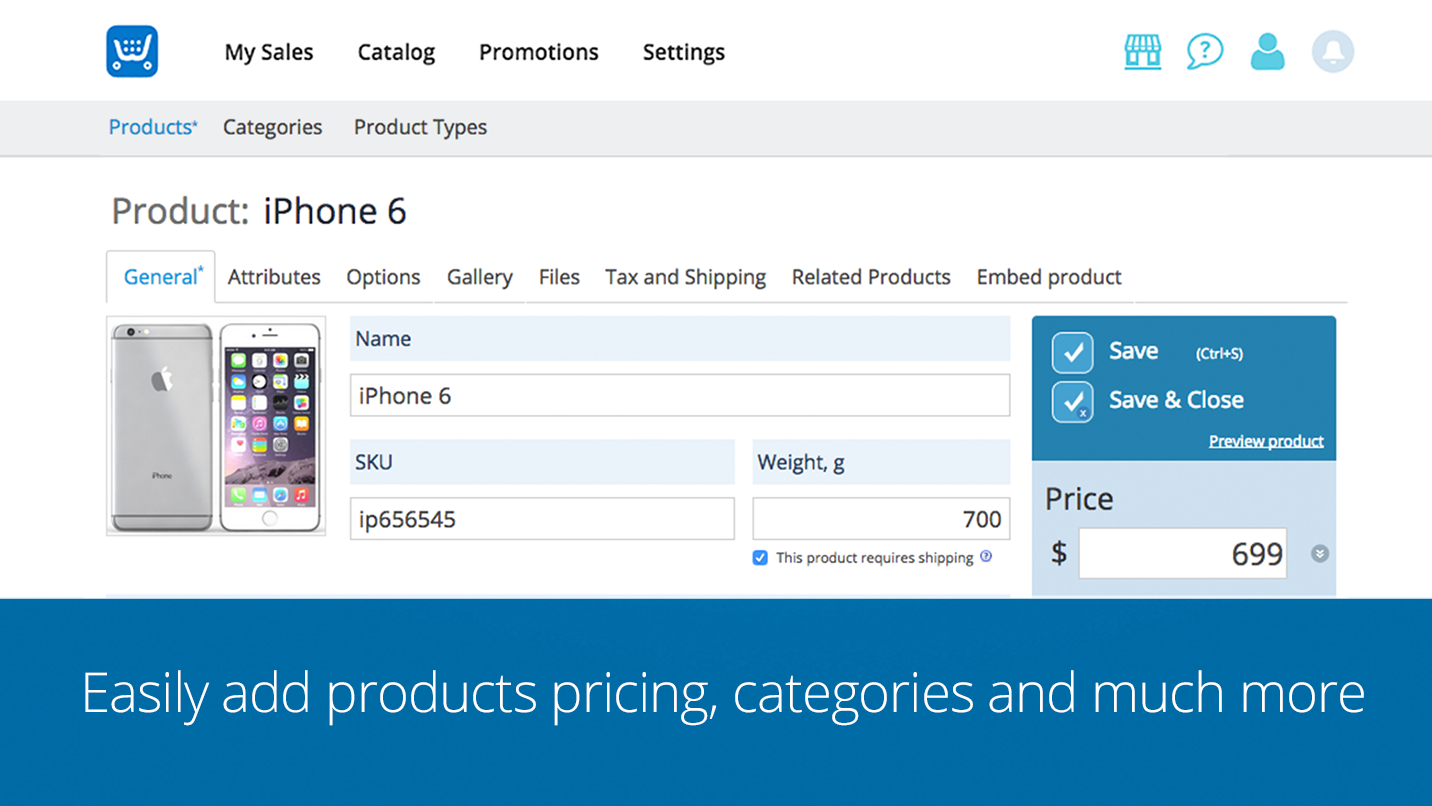Viewport: 1432px width, 806px height.
Task: Open the storefront icon in the header
Action: tap(1143, 51)
